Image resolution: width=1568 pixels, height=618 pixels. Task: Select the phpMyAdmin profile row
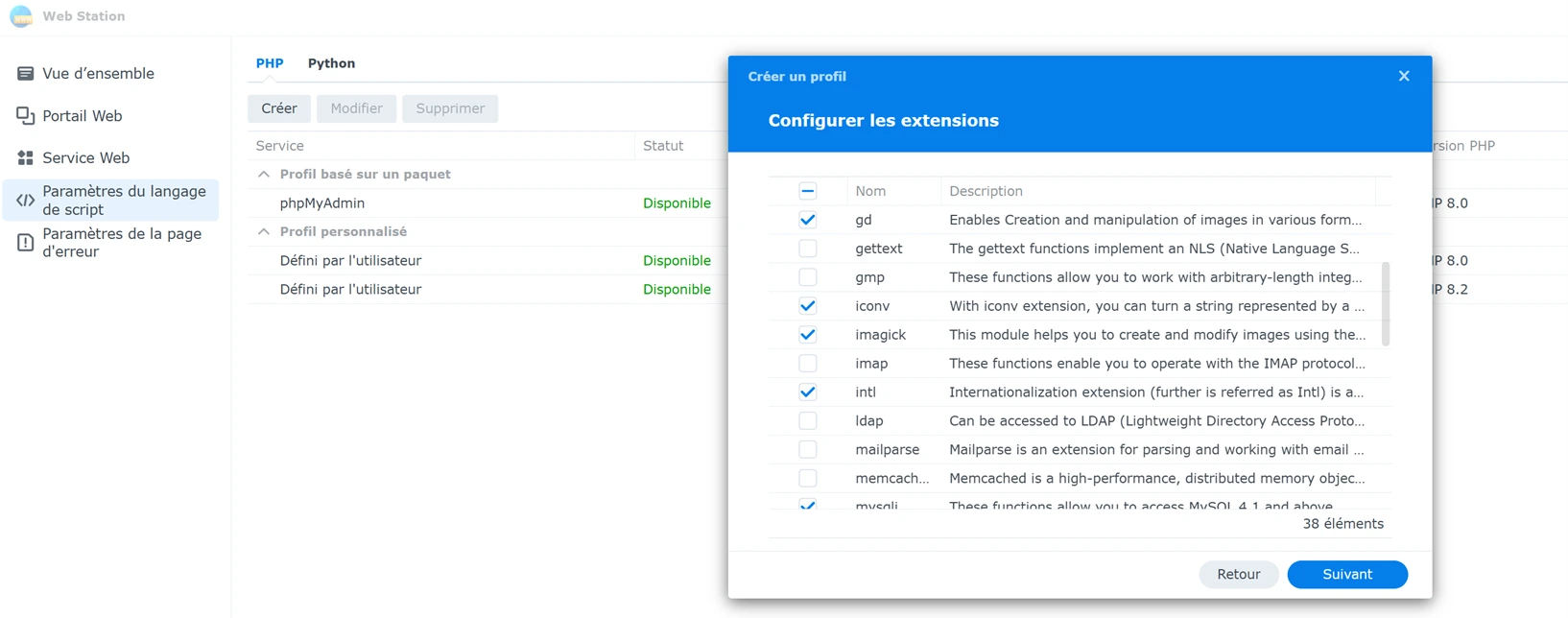point(487,203)
